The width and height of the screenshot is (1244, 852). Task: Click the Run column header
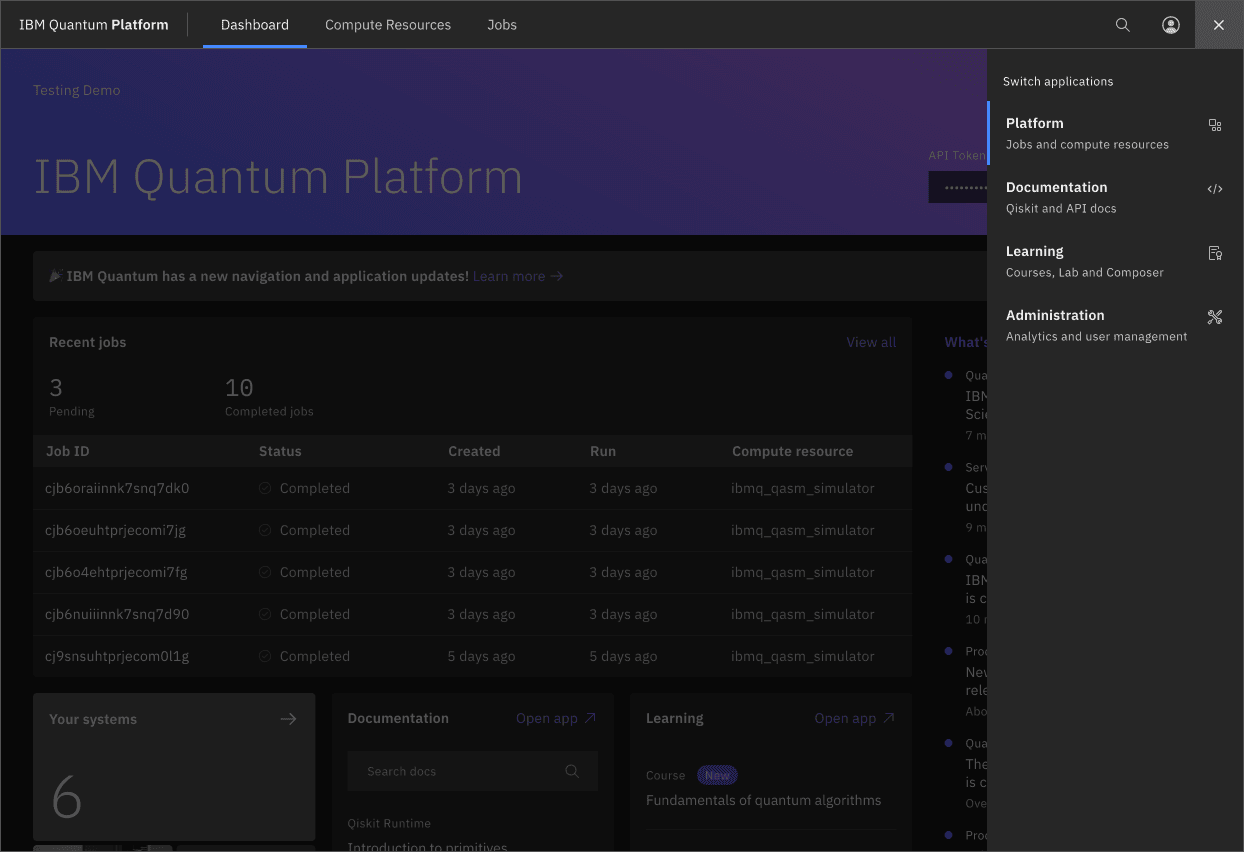[603, 451]
